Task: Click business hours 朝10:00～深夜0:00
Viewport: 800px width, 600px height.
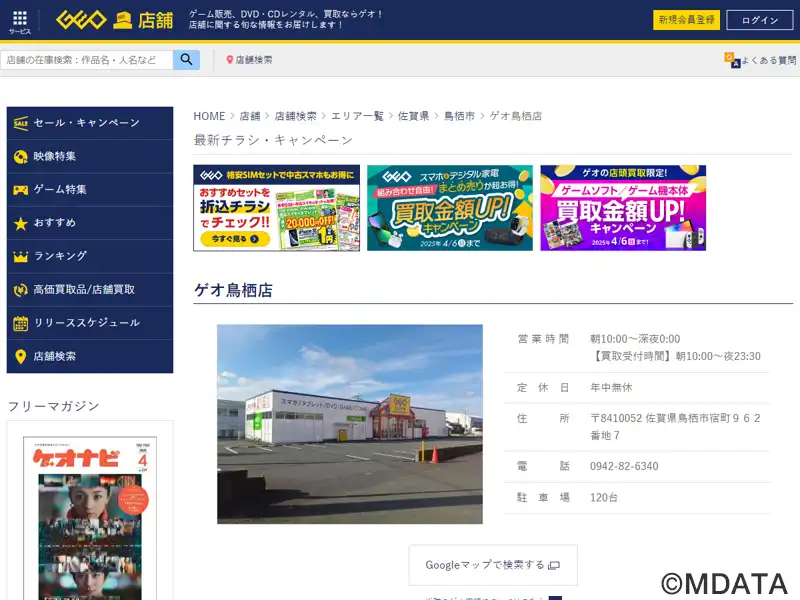Action: point(635,339)
